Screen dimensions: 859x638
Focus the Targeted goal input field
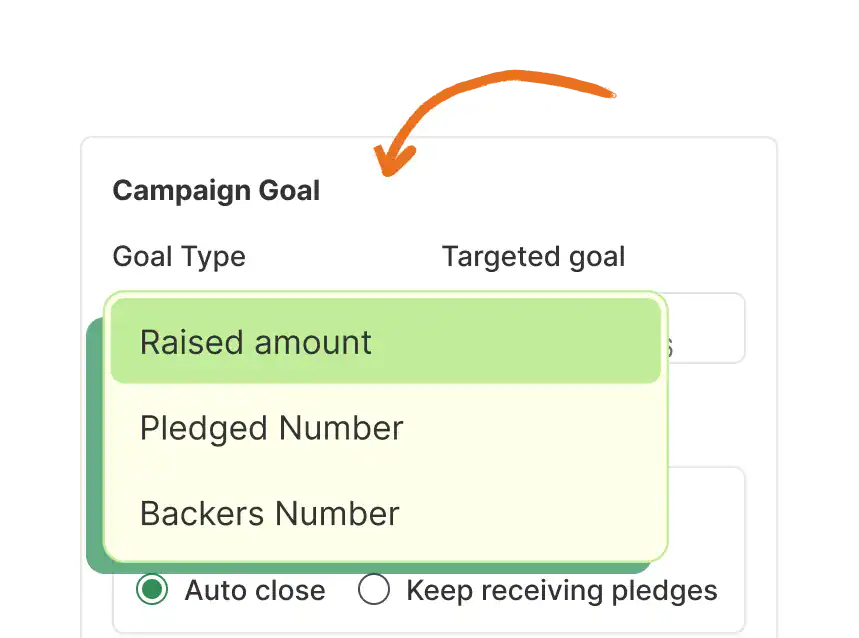(705, 328)
